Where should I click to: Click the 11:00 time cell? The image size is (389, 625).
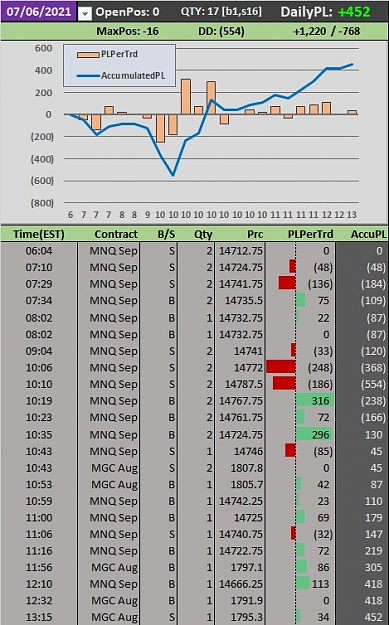pos(39,518)
